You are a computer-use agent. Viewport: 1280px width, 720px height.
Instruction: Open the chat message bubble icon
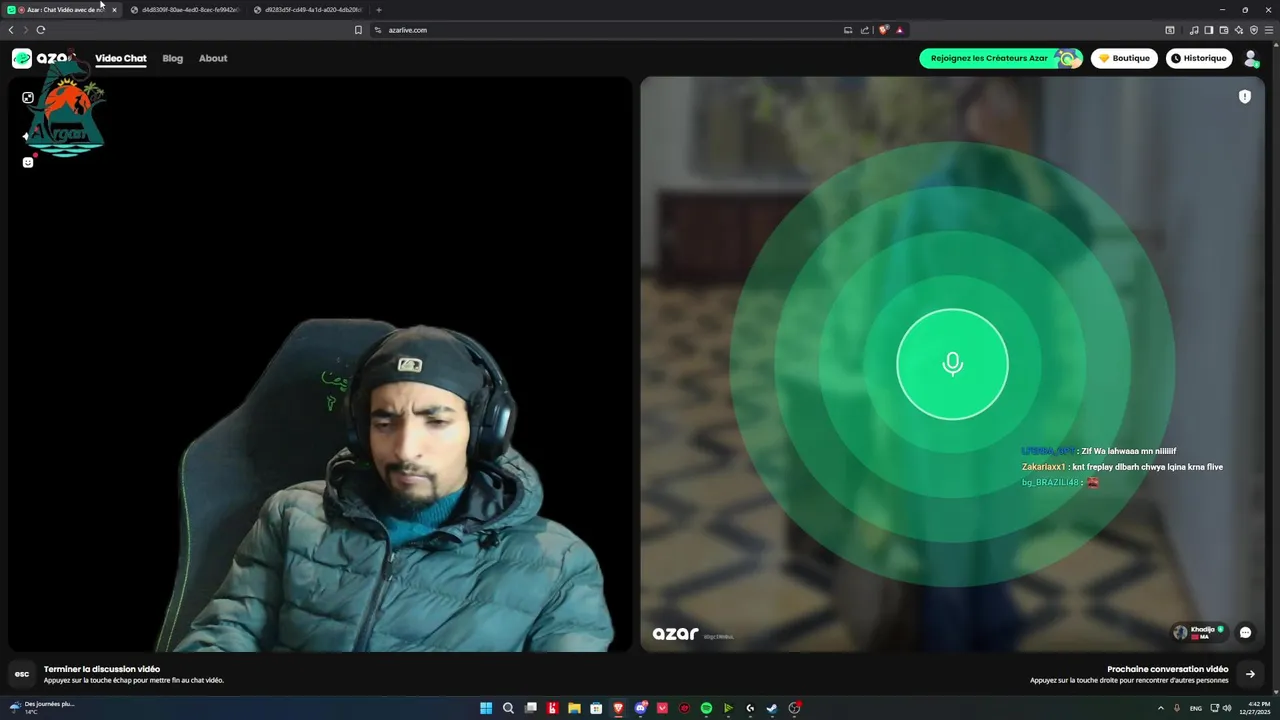tap(1245, 632)
